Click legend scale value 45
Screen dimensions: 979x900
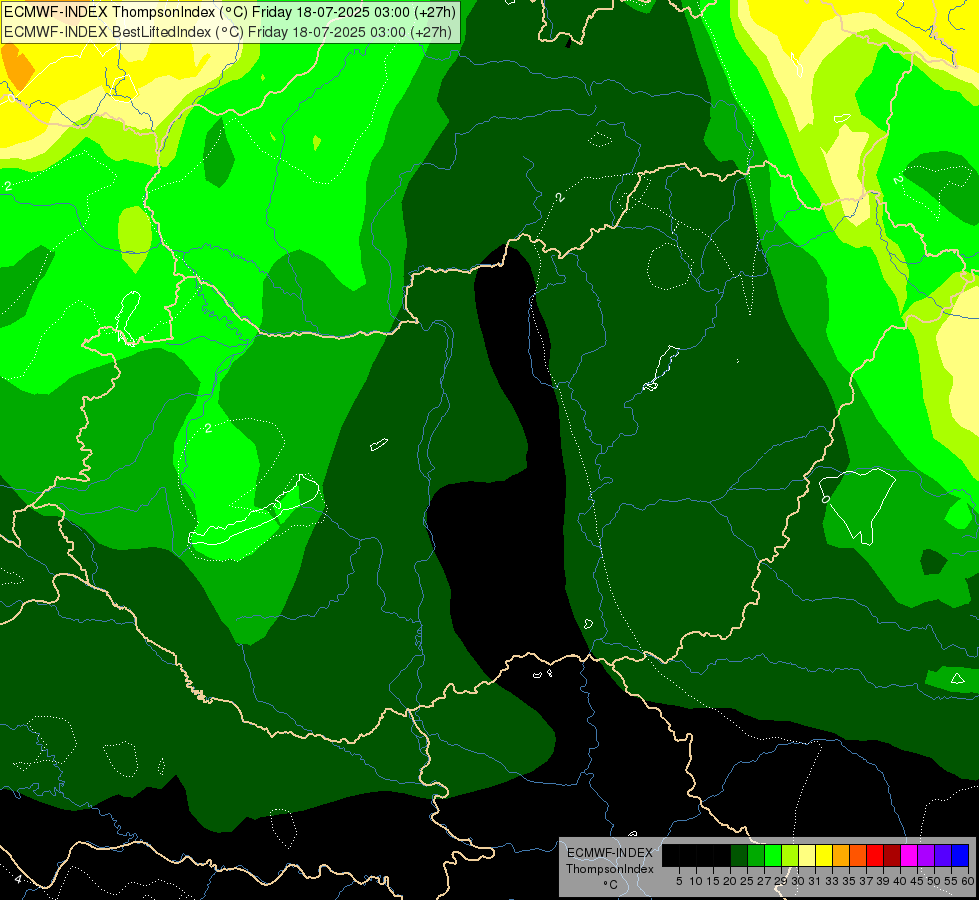click(x=917, y=881)
